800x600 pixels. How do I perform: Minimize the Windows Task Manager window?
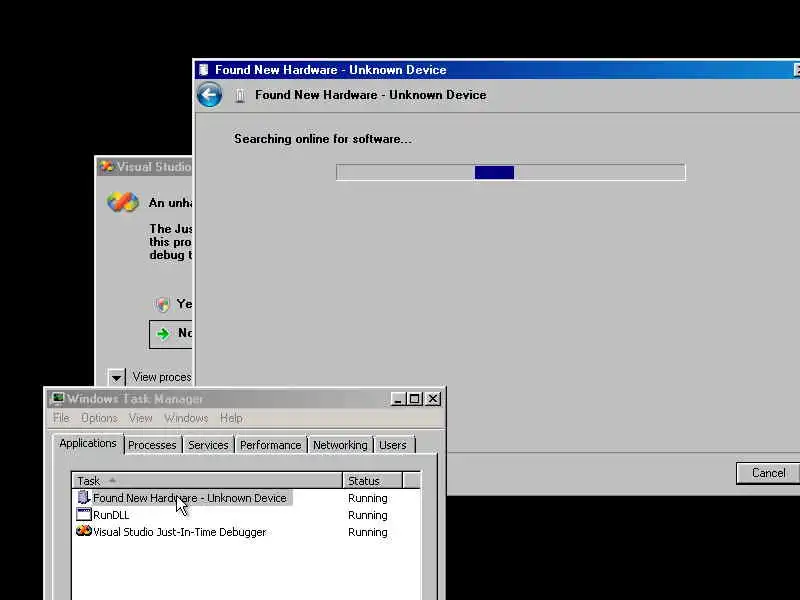point(398,398)
